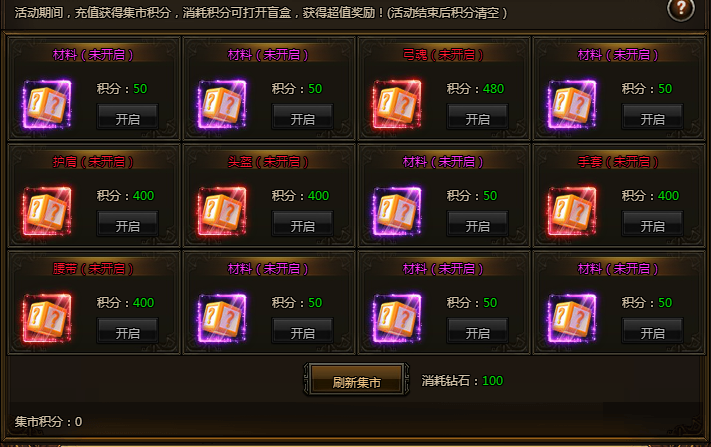The width and height of the screenshot is (711, 447).
Task: Click the red 头盔 blind box icon
Action: tap(222, 211)
